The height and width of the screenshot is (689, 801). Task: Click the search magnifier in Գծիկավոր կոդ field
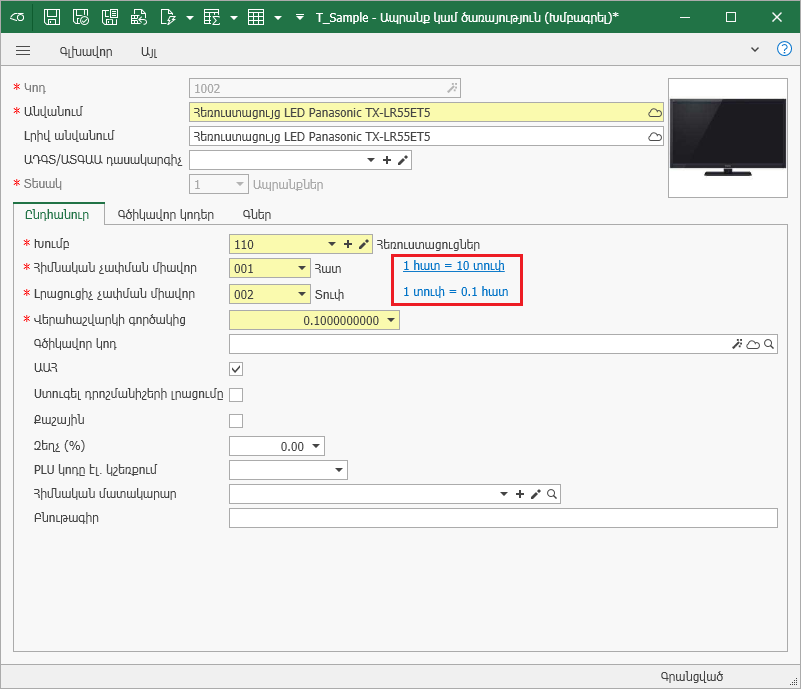[x=768, y=344]
